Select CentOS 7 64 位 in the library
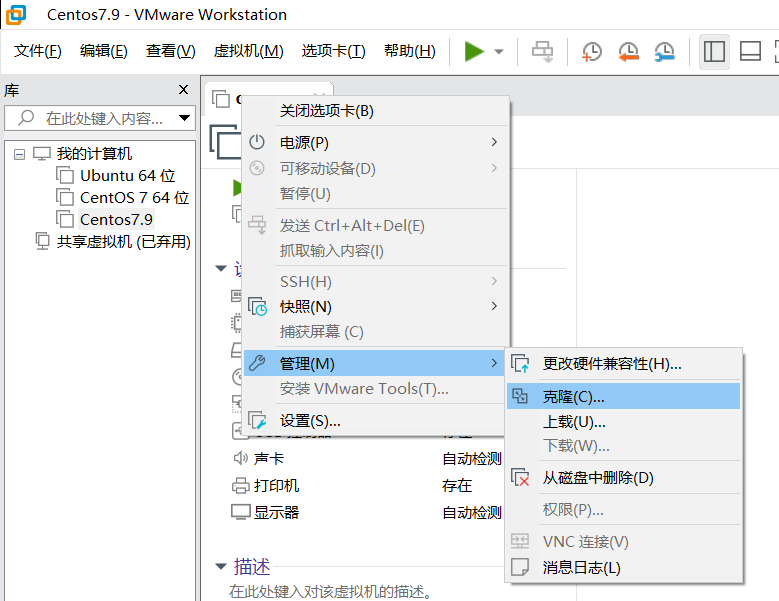779x601 pixels. pyautogui.click(x=134, y=198)
